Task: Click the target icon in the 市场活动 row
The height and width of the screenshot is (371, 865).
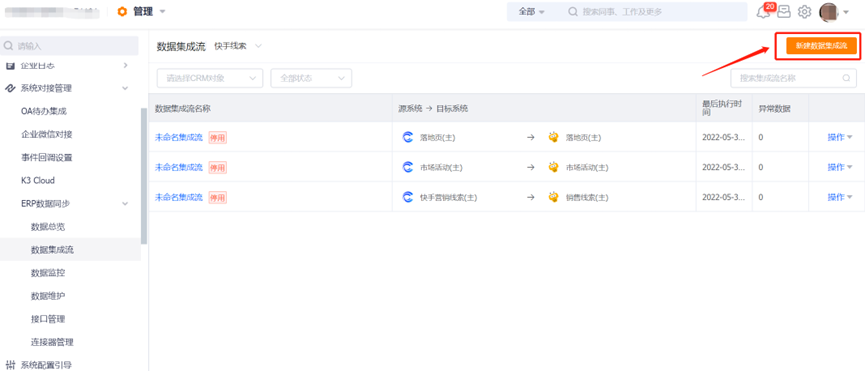Action: click(x=553, y=167)
